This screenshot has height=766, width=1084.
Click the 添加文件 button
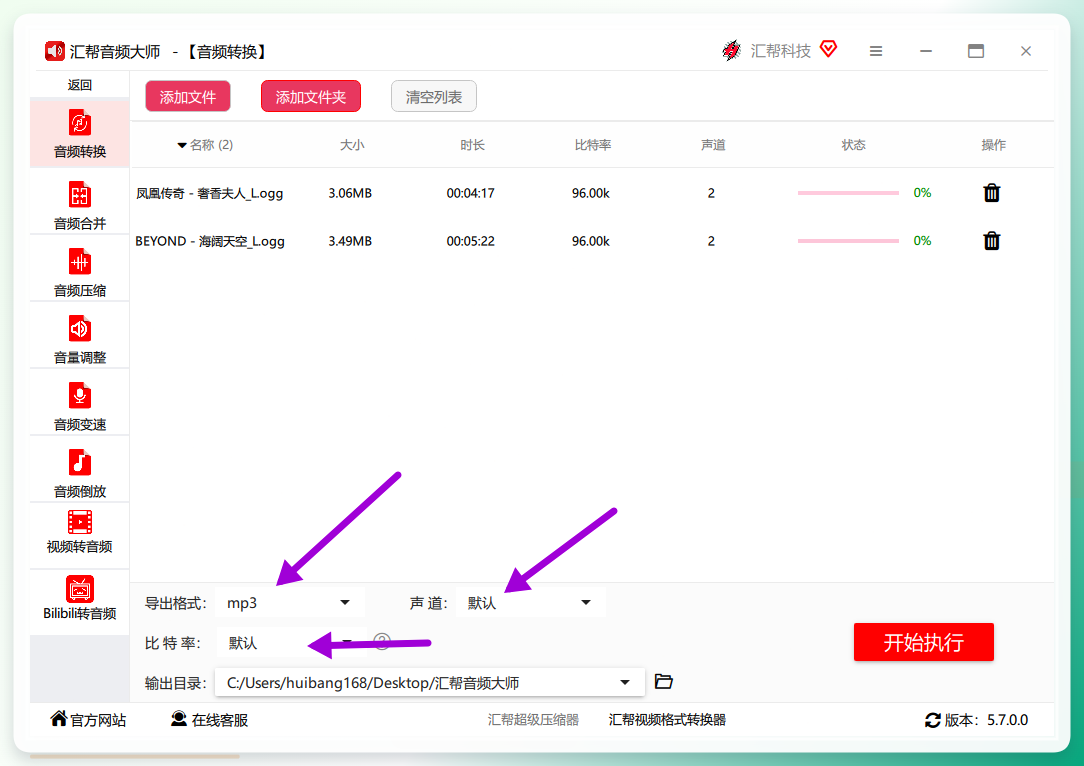pos(187,97)
